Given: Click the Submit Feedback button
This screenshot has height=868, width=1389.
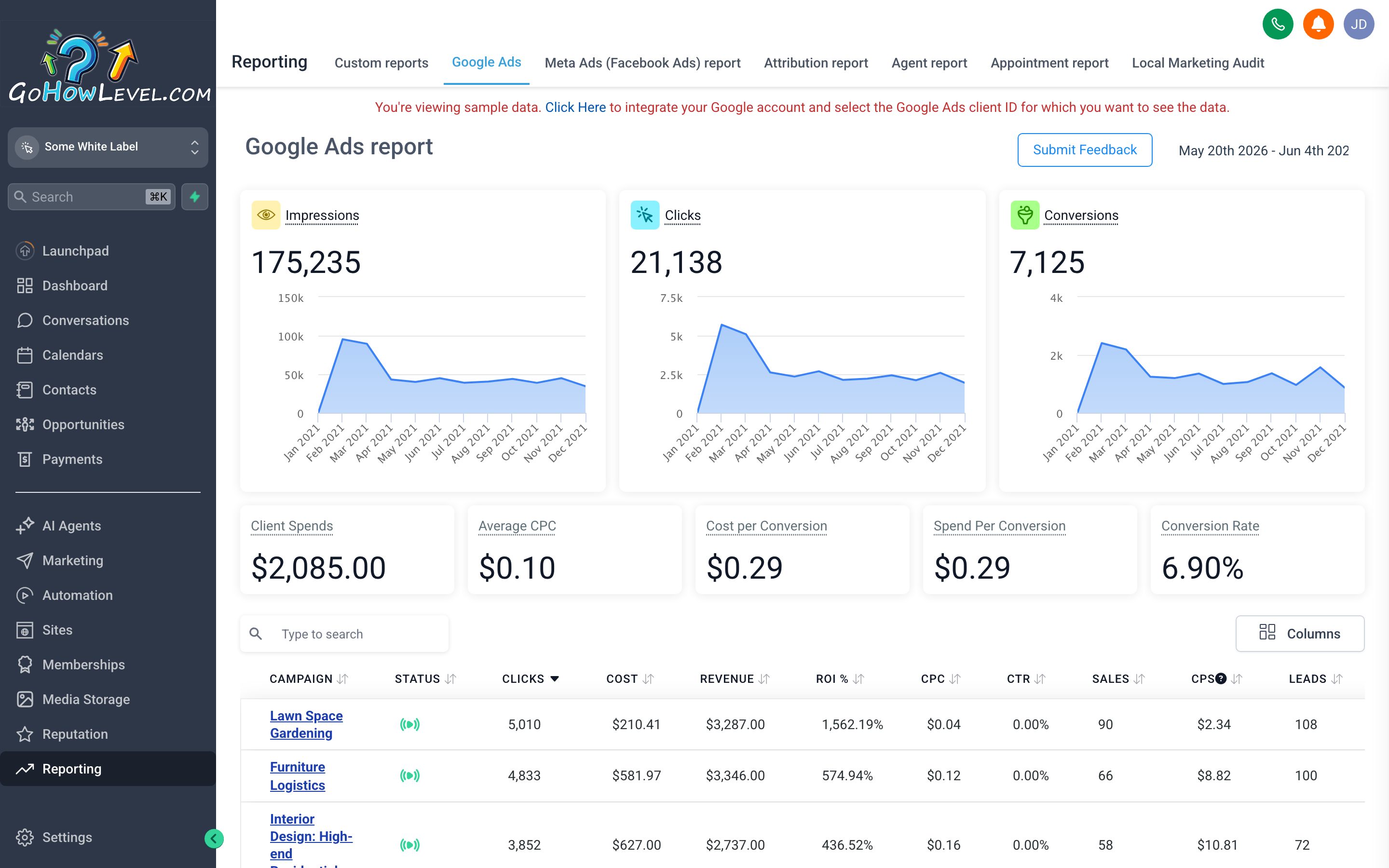Looking at the screenshot, I should (1085, 150).
